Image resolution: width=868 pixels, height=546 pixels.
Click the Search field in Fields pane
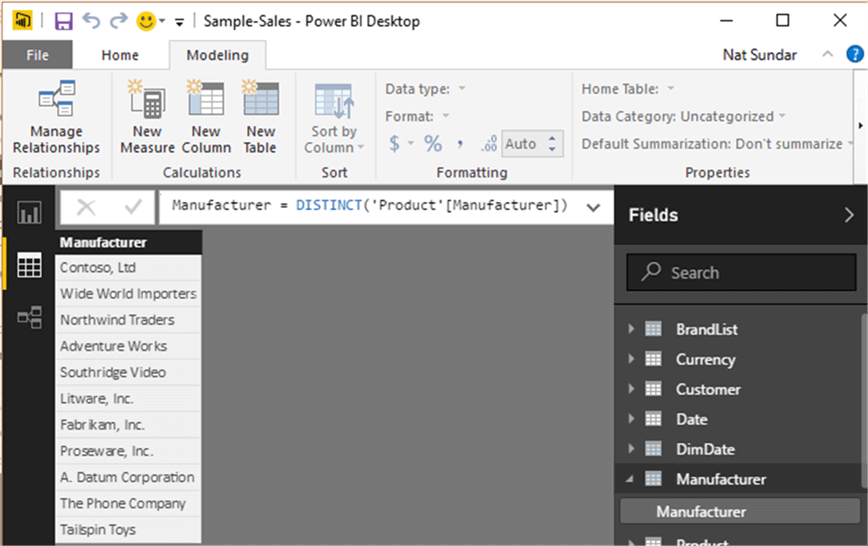coord(741,272)
